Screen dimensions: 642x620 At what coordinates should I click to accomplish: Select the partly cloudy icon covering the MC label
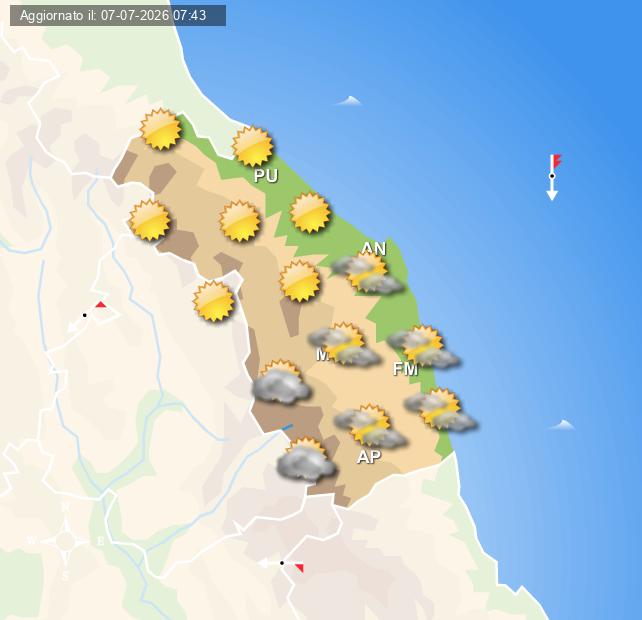[x=344, y=344]
